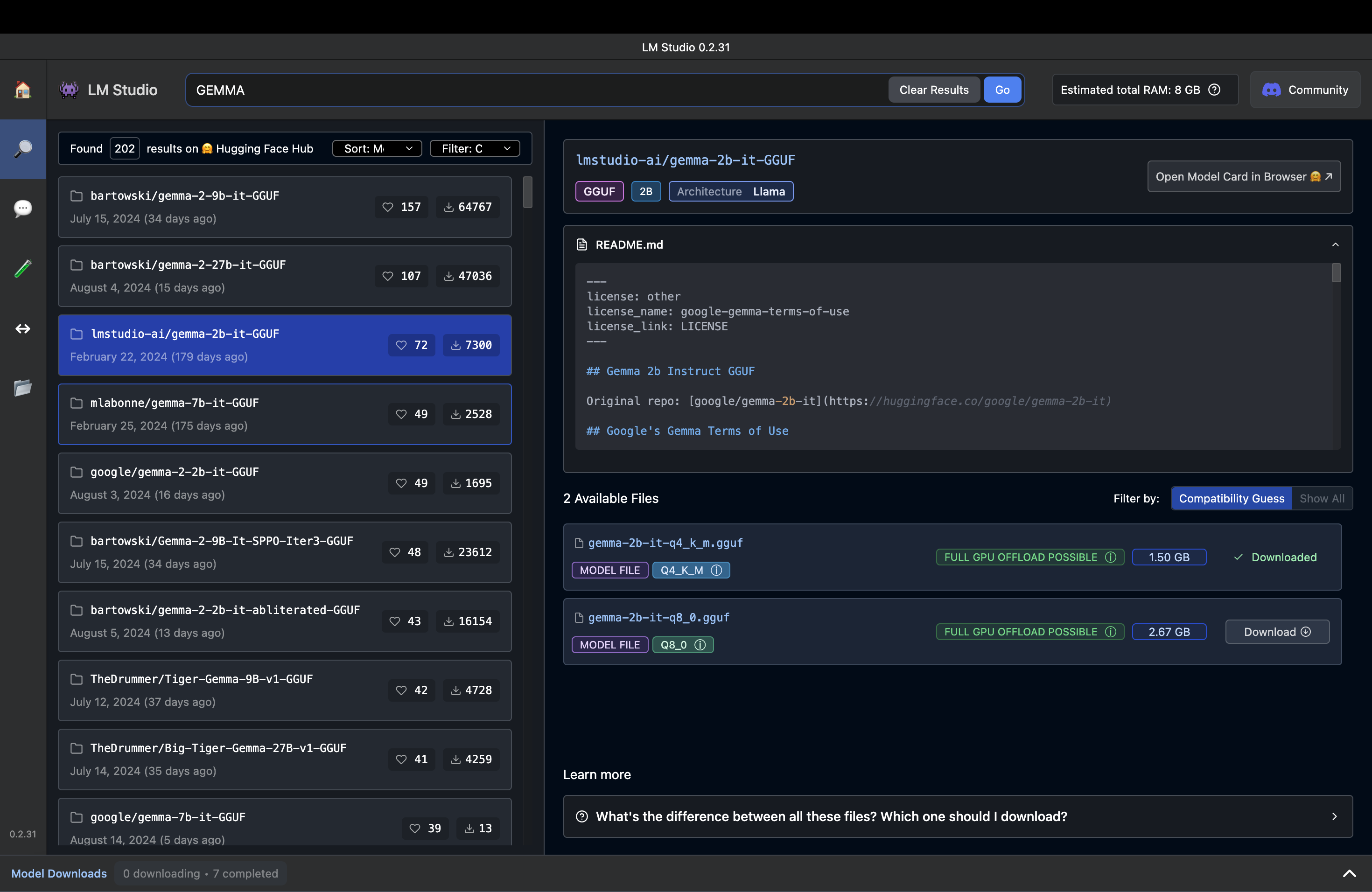The height and width of the screenshot is (892, 1372).
Task: Open the Search magnifier sidebar tab
Action: (22, 149)
